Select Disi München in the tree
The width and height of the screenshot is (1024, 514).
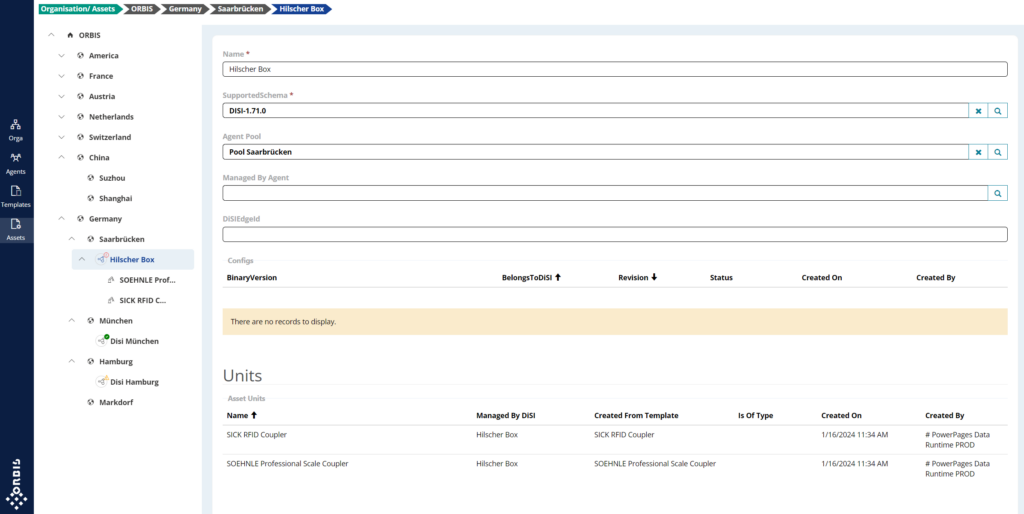133,341
